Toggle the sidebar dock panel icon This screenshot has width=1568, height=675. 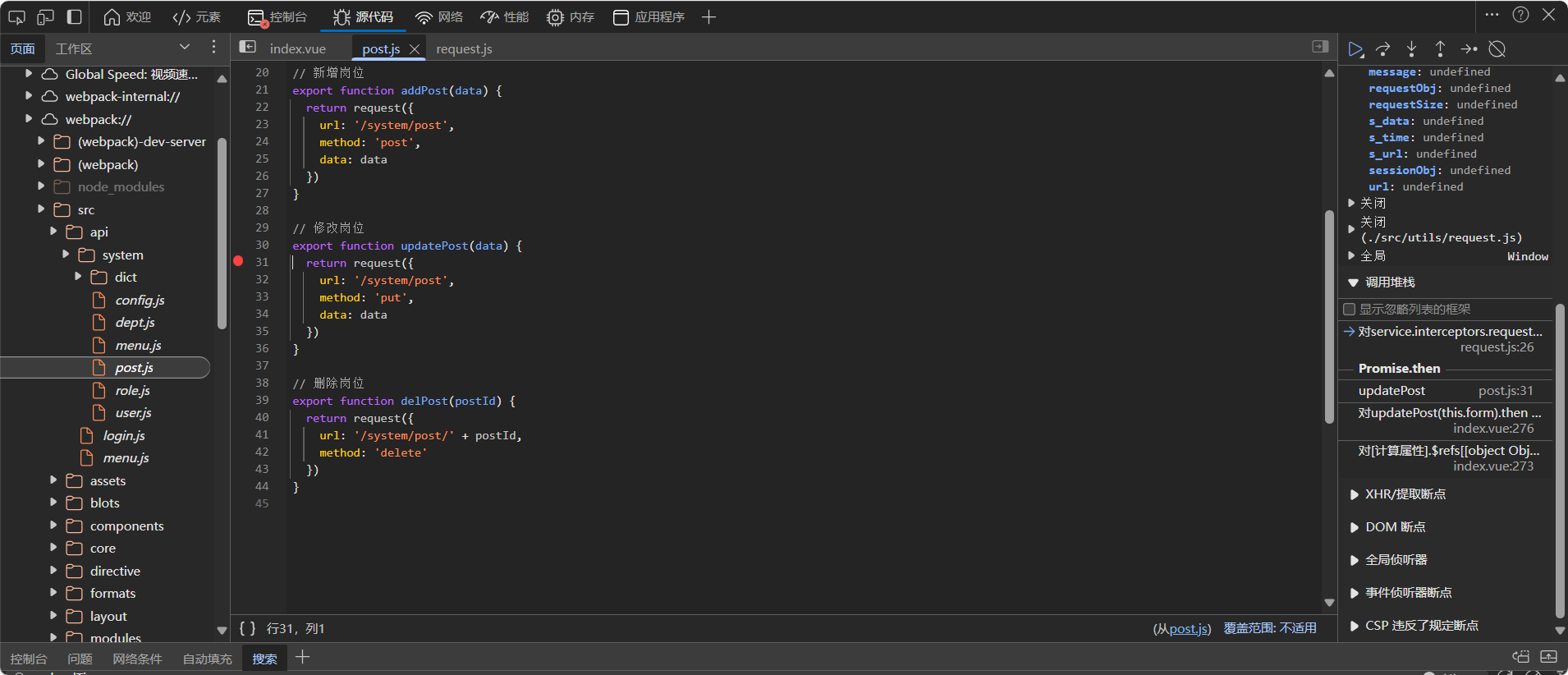tap(74, 16)
